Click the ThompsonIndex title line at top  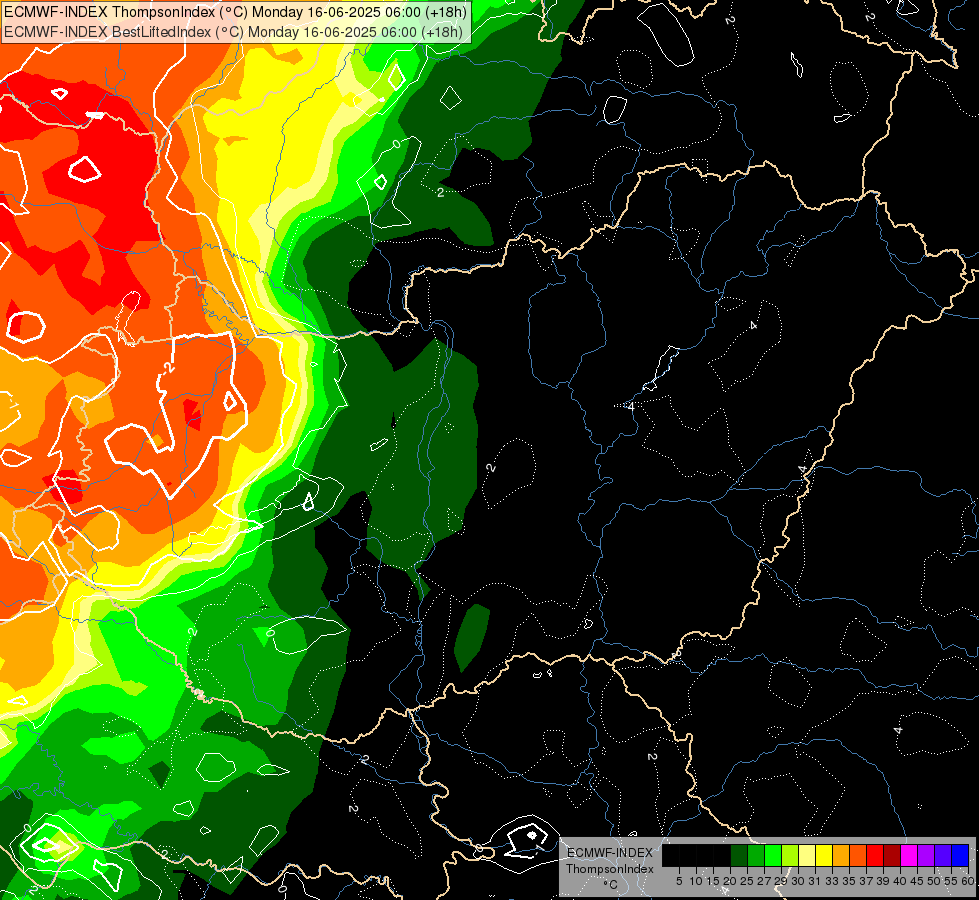[x=235, y=12]
